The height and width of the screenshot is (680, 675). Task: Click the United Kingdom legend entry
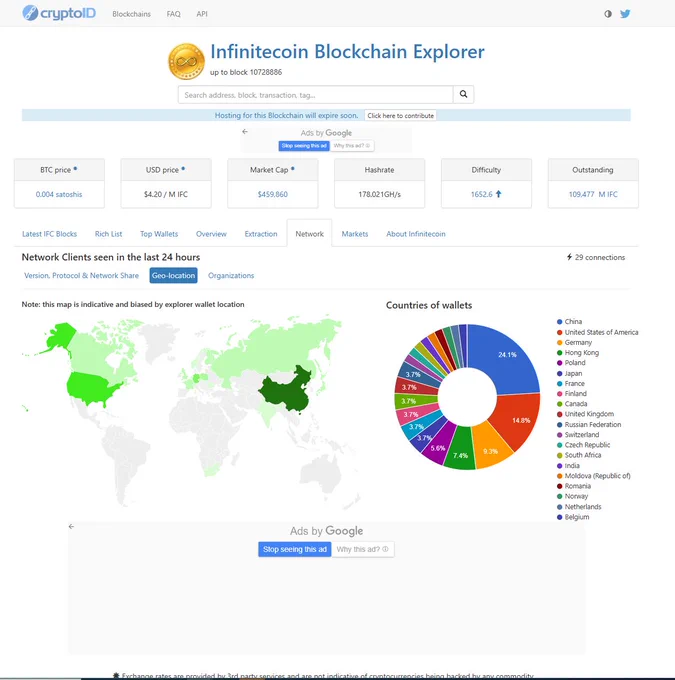pos(586,414)
